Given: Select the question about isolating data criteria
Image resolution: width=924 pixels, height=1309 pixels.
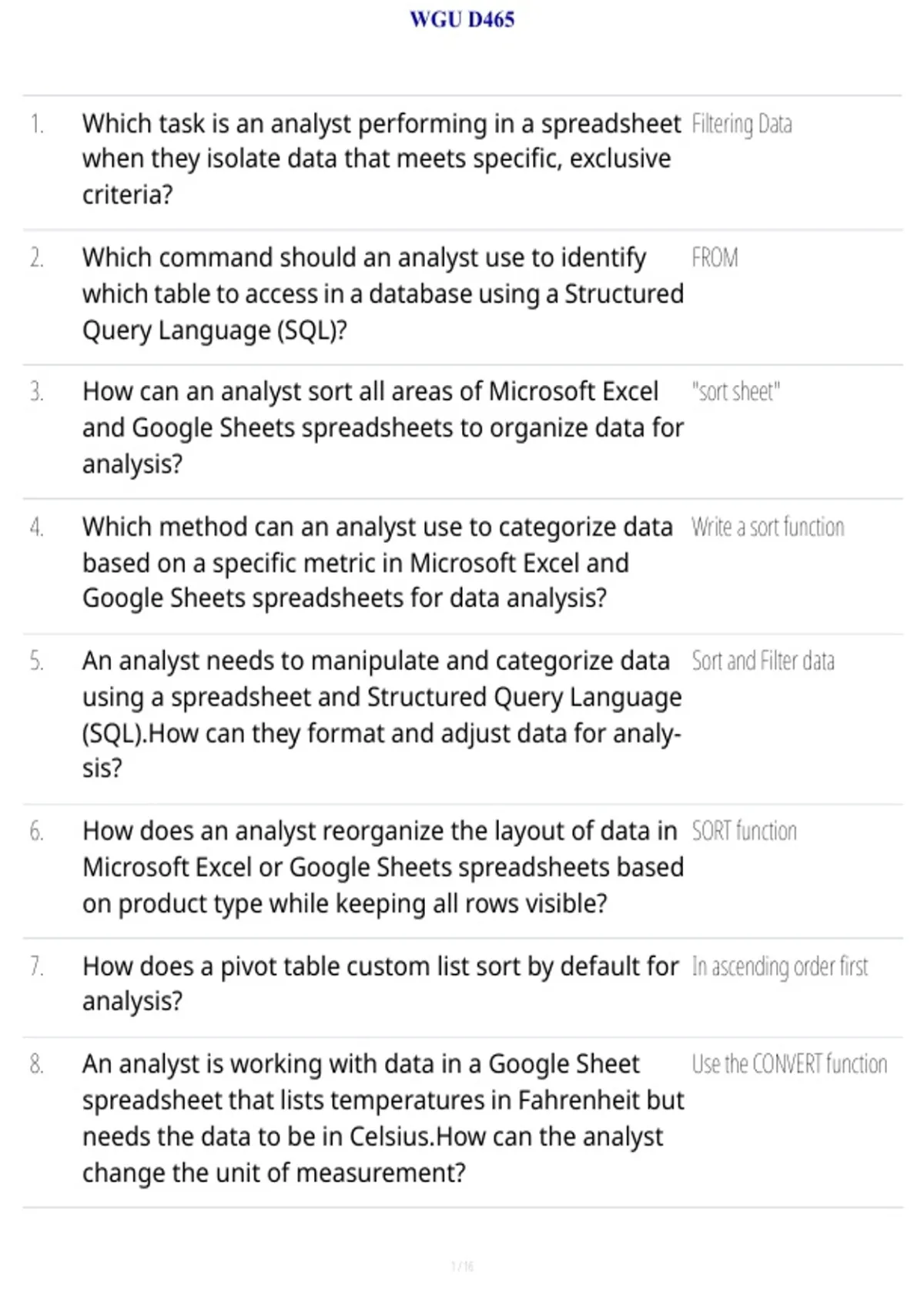Looking at the screenshot, I should [382, 159].
